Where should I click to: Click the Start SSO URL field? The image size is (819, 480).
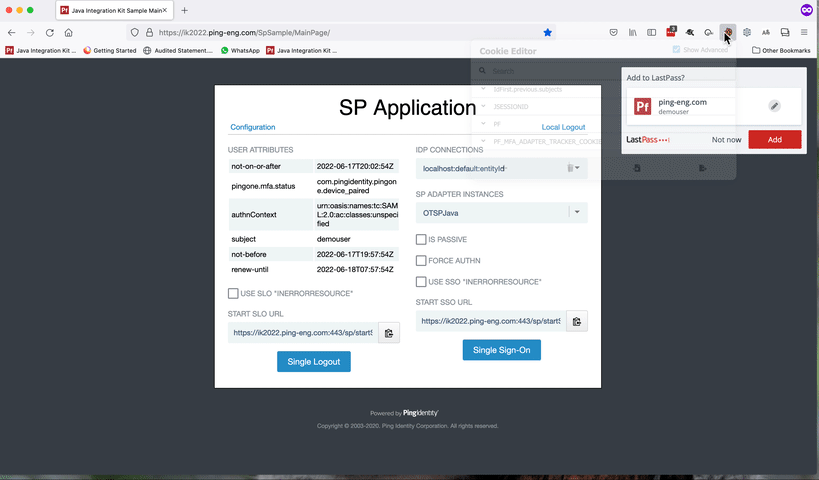click(x=491, y=321)
